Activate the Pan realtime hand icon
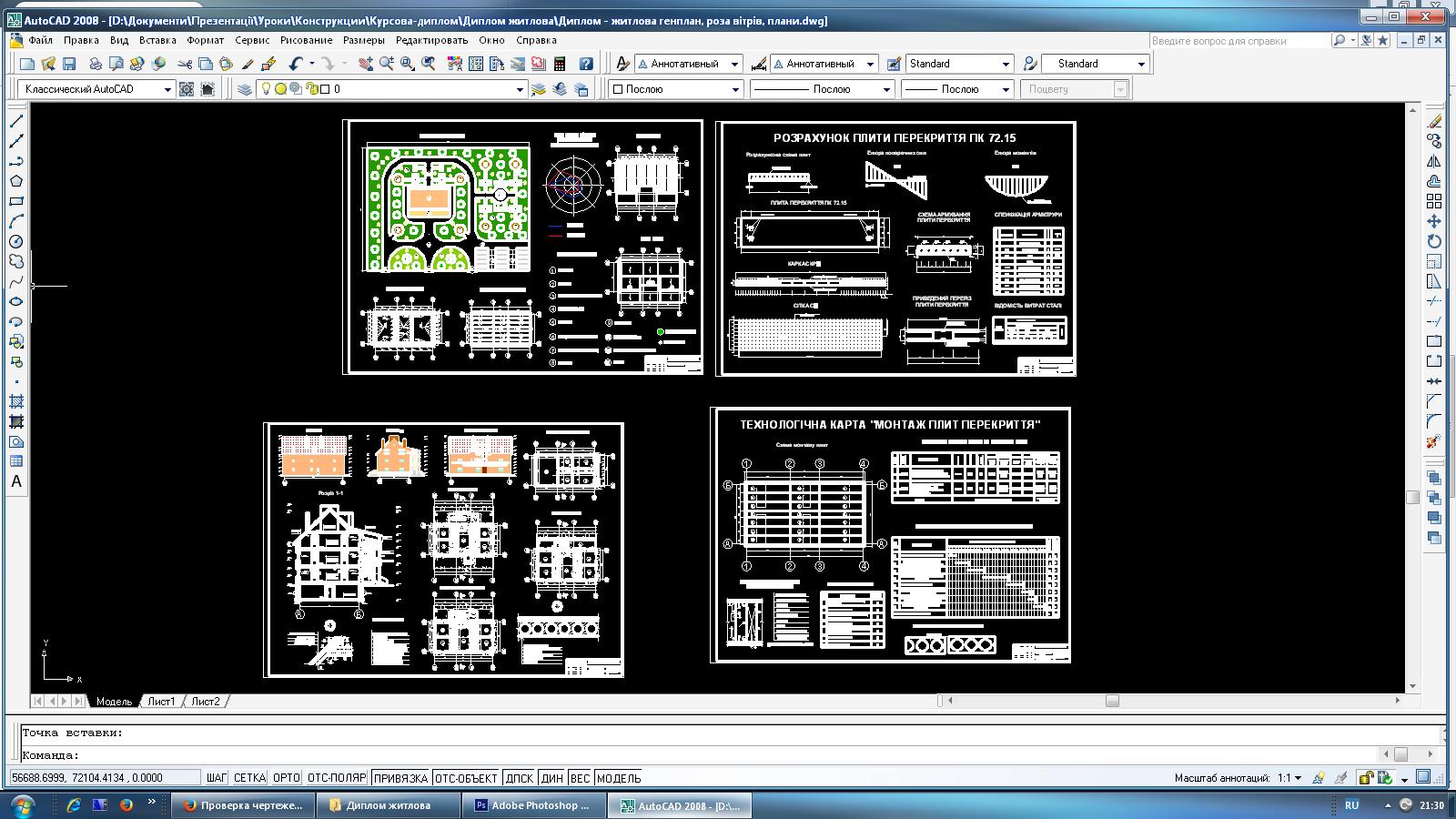Screen dimensions: 1456x819 click(365, 64)
